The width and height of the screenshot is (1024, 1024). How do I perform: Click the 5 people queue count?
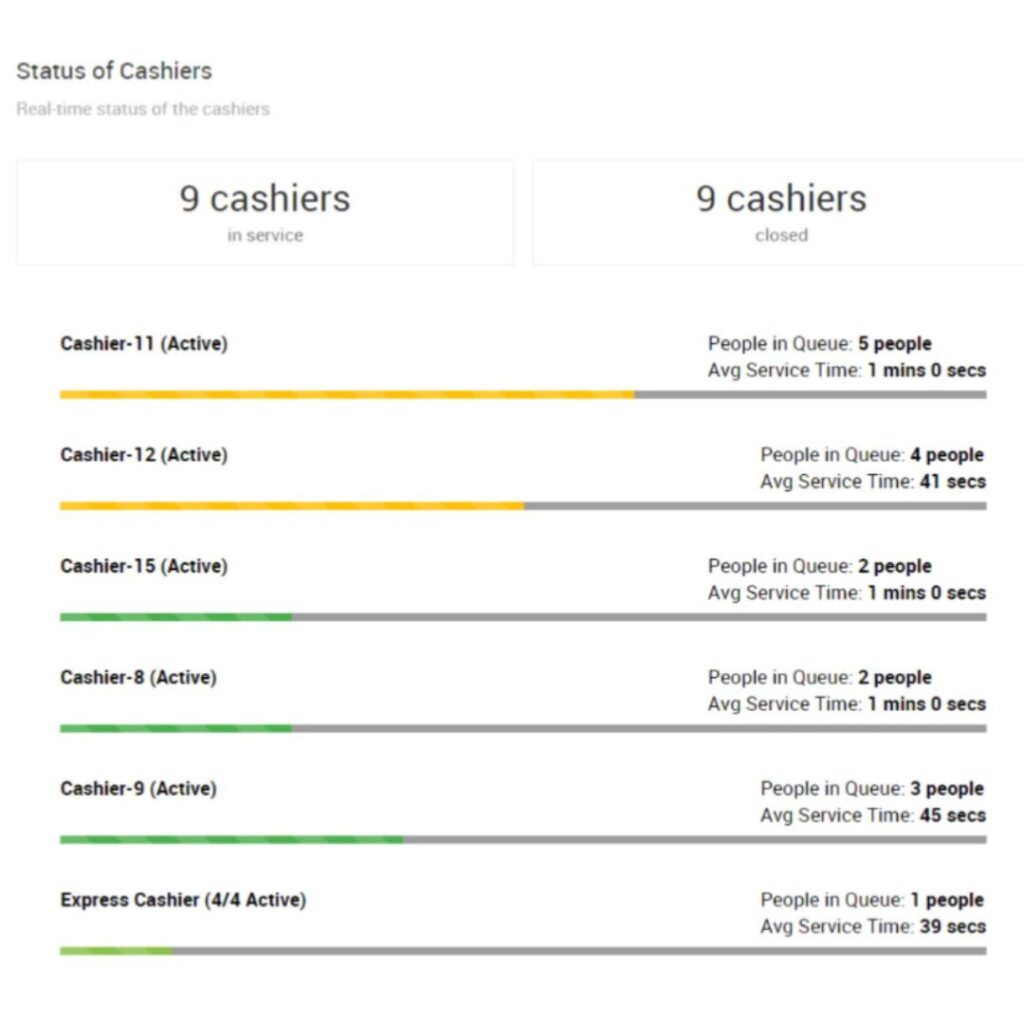click(x=894, y=344)
